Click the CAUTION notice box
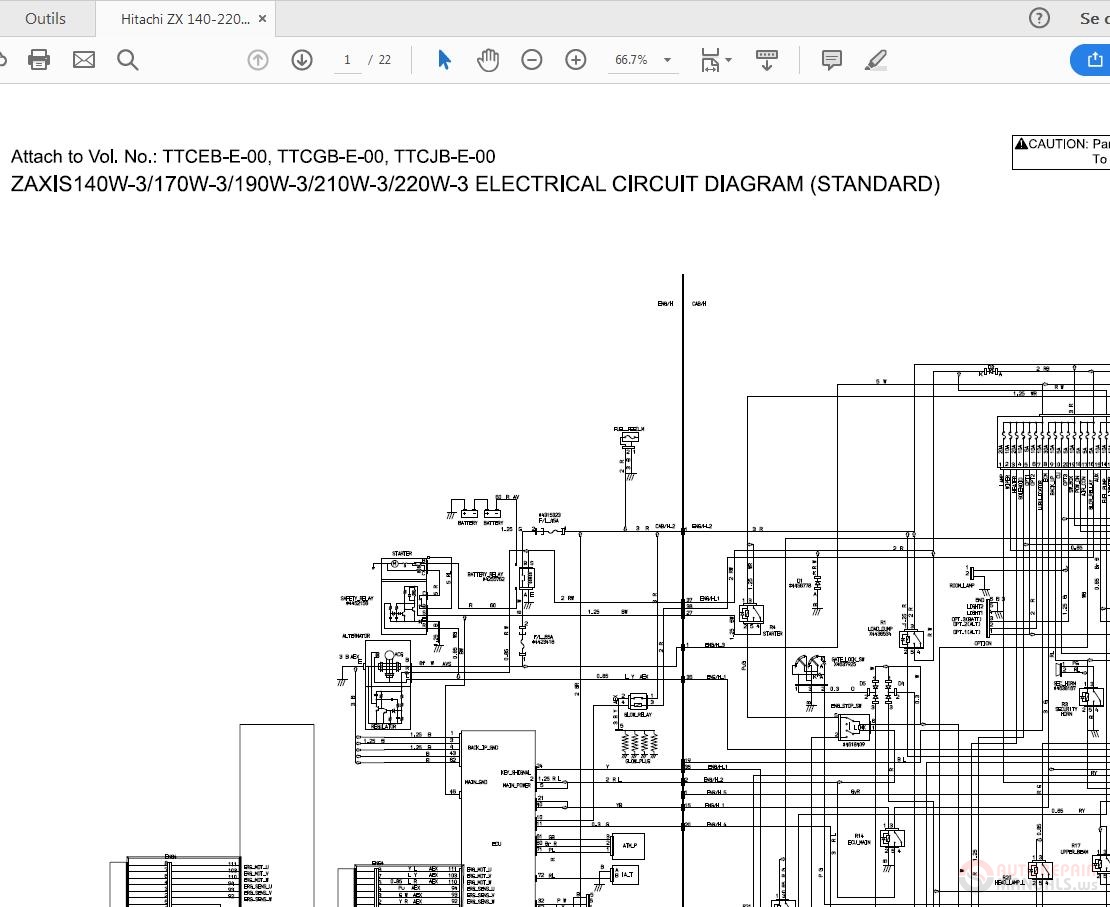Viewport: 1110px width, 907px height. (x=1061, y=152)
